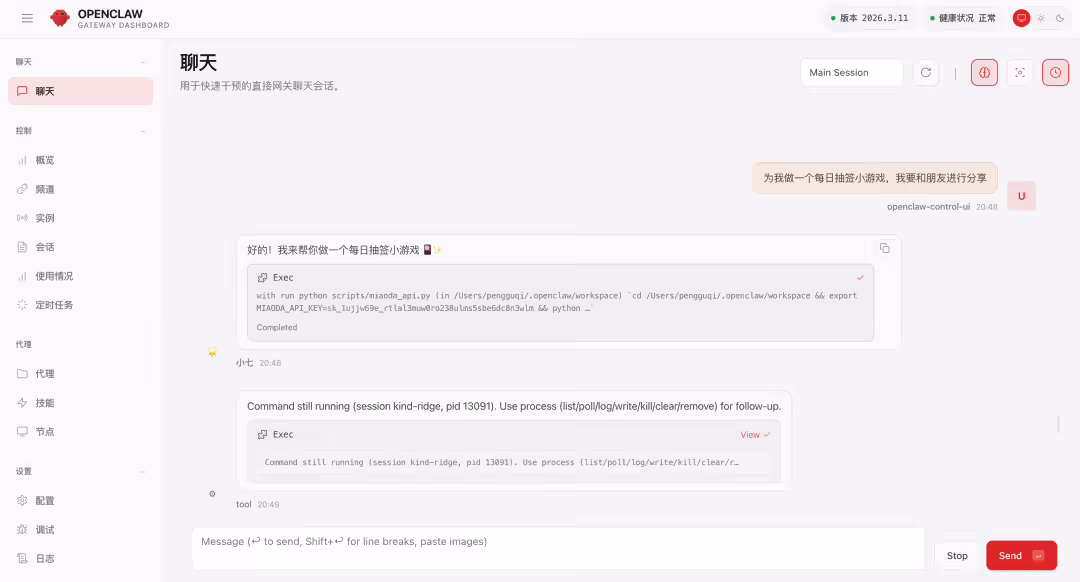Switch to light theme with the sun icon

click(1040, 17)
